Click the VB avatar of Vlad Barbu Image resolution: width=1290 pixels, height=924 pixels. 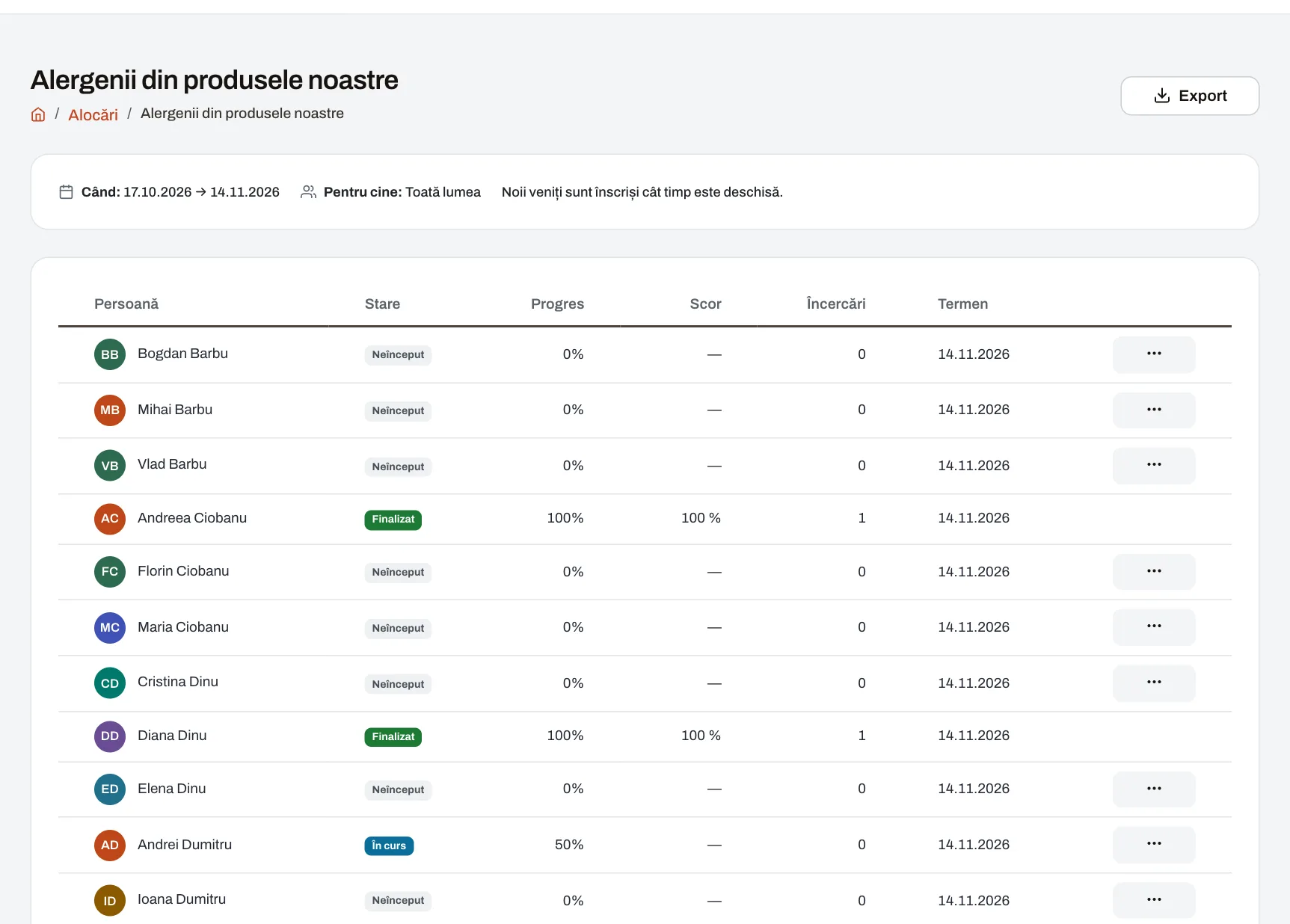[x=110, y=466]
